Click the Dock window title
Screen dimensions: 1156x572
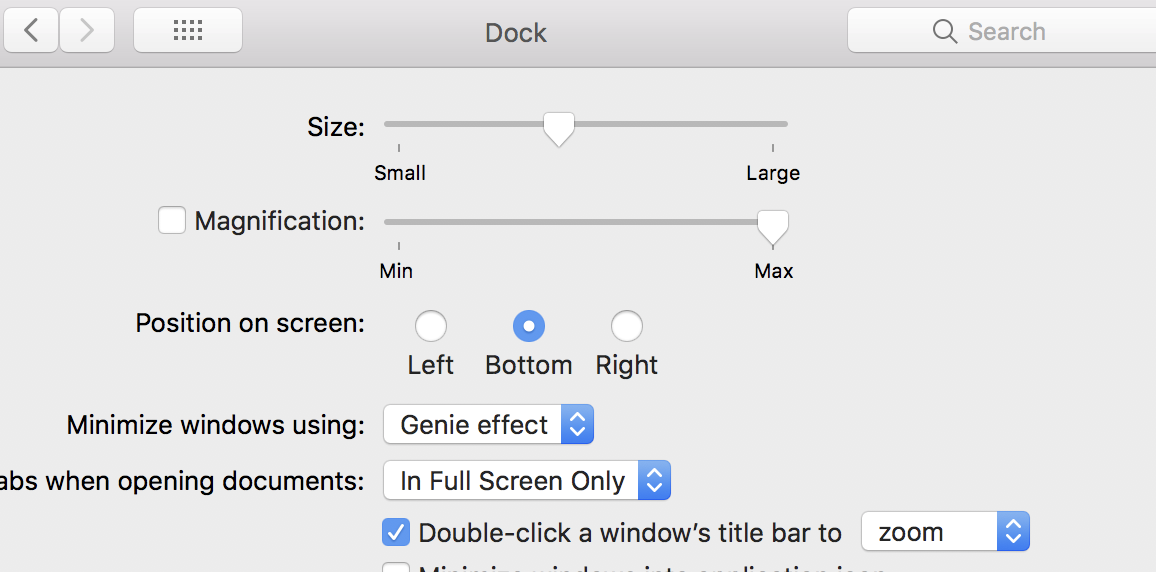pyautogui.click(x=516, y=32)
